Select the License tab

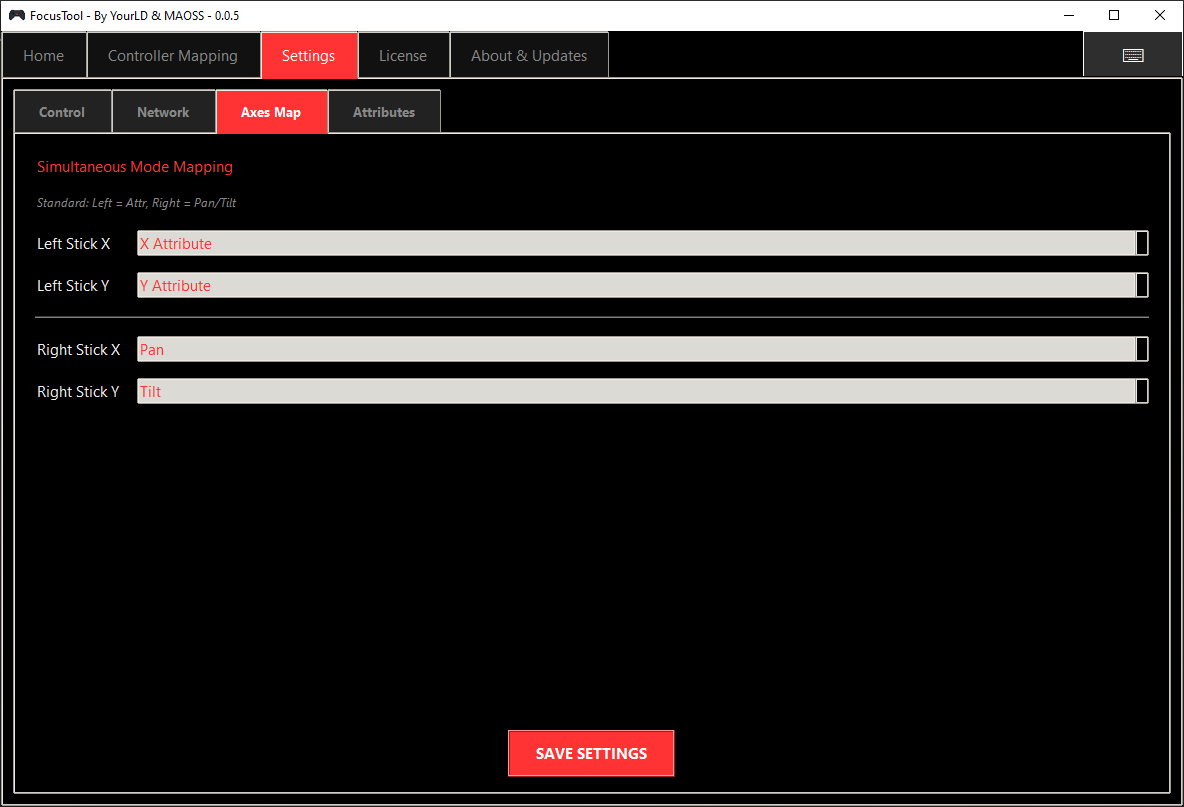(x=403, y=55)
